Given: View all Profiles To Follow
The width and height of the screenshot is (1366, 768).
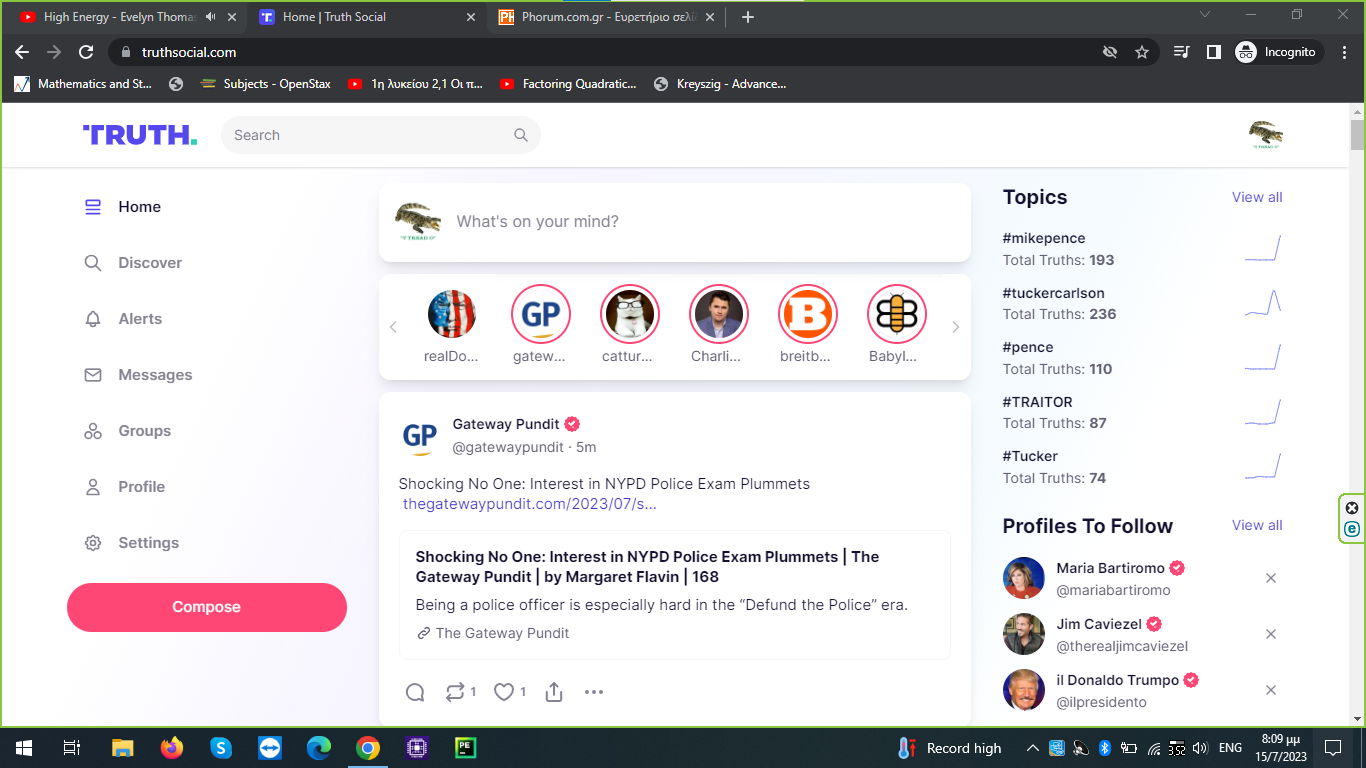Looking at the screenshot, I should tap(1257, 525).
